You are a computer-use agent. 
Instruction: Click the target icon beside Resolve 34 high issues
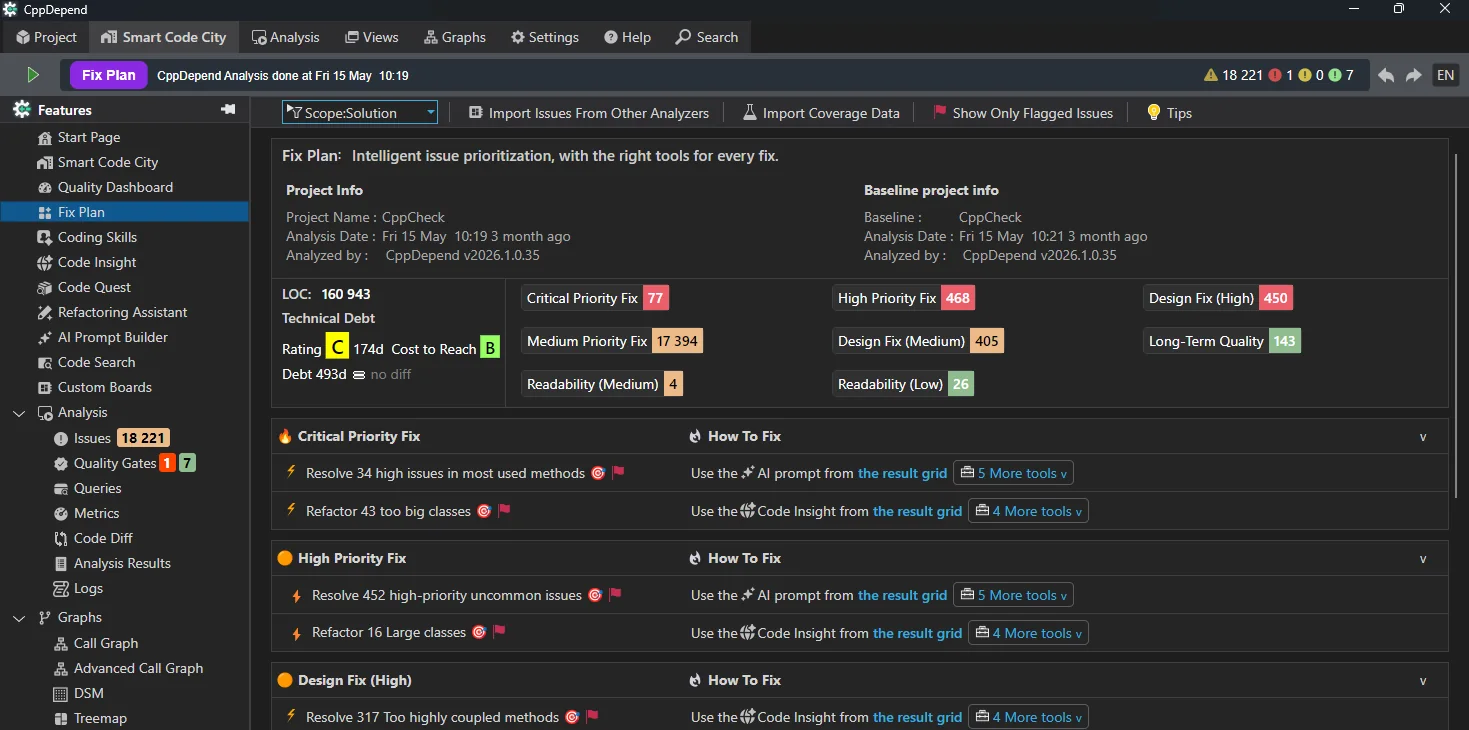click(x=598, y=473)
